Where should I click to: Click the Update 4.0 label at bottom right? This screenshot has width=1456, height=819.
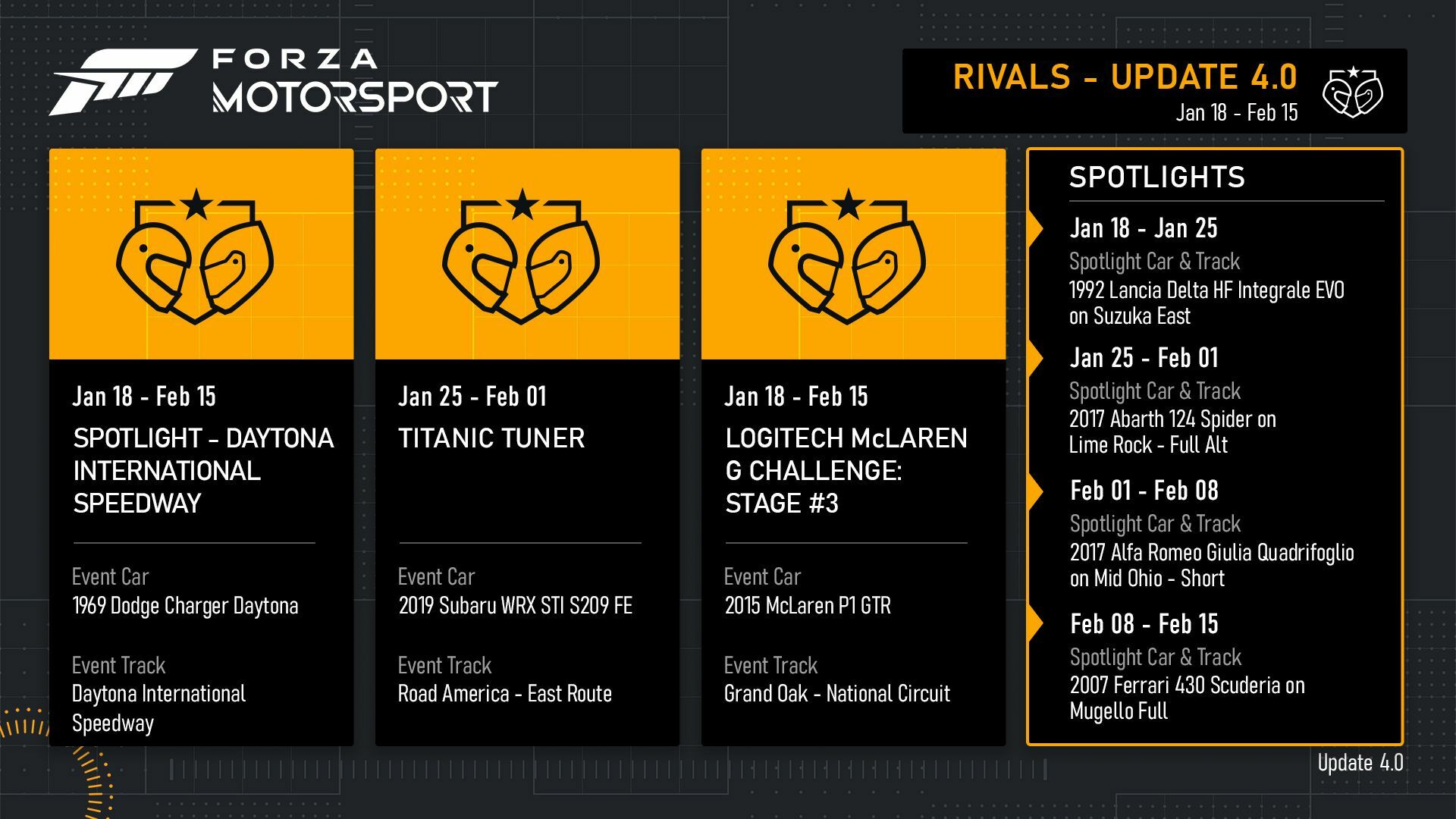pyautogui.click(x=1360, y=763)
